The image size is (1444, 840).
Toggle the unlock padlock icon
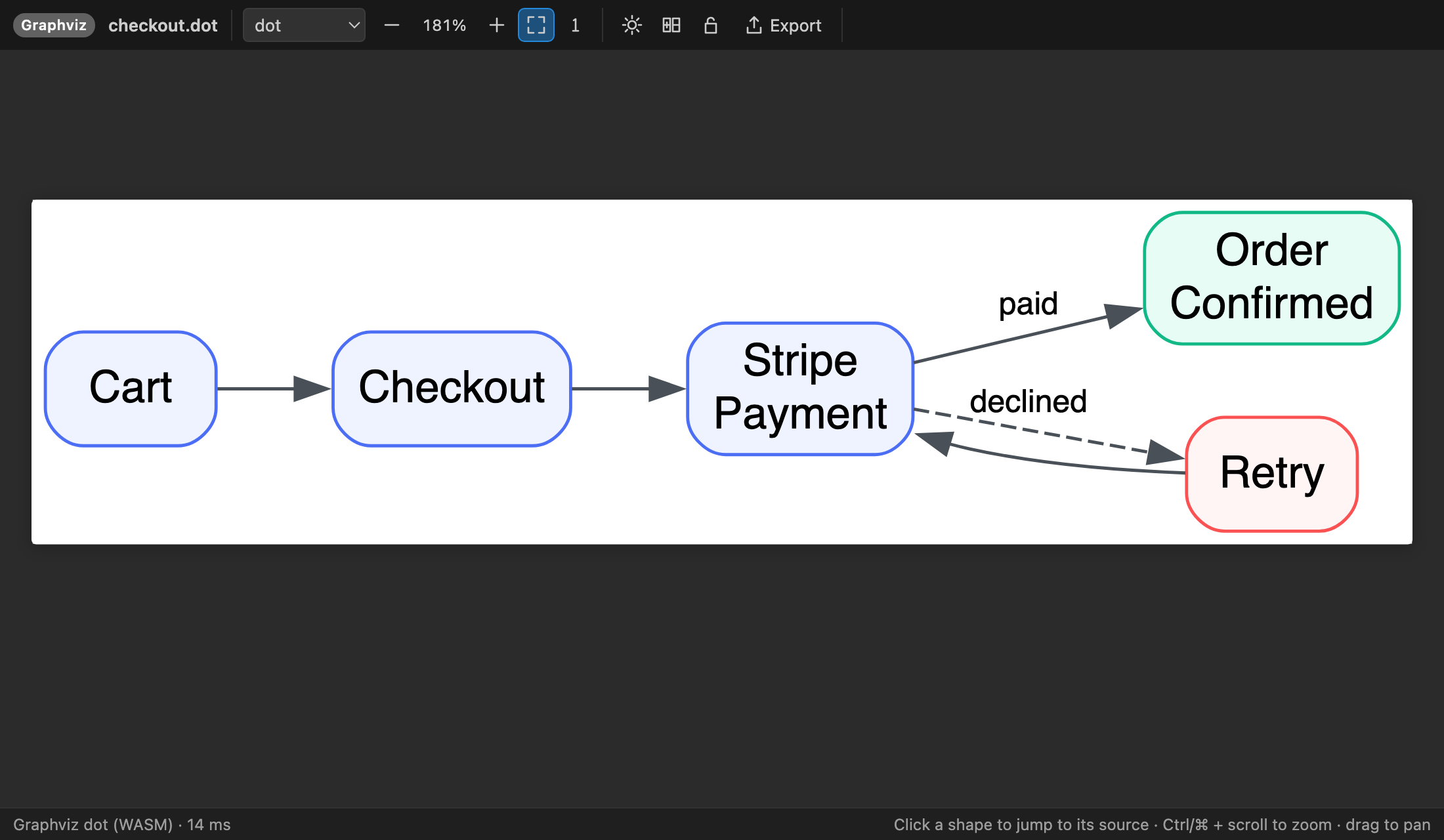point(711,26)
